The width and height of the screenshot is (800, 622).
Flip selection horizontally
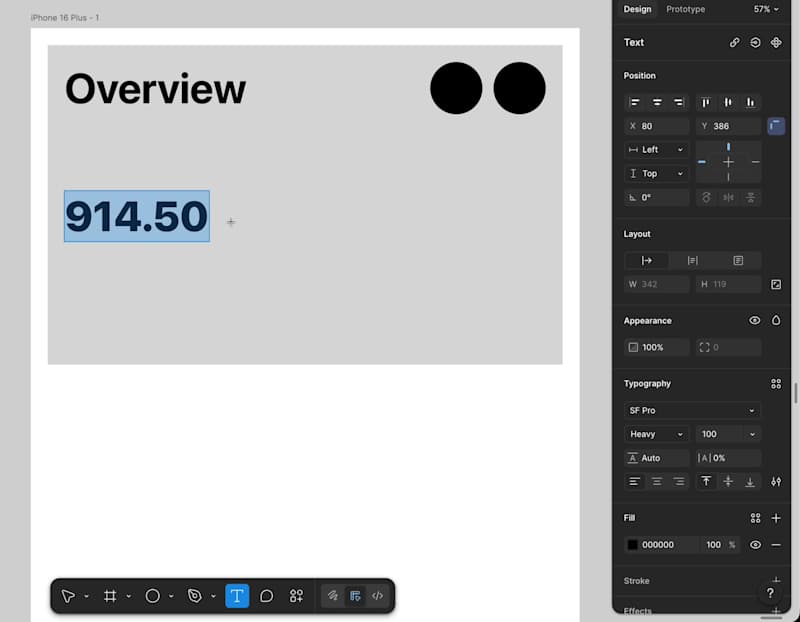[728, 197]
